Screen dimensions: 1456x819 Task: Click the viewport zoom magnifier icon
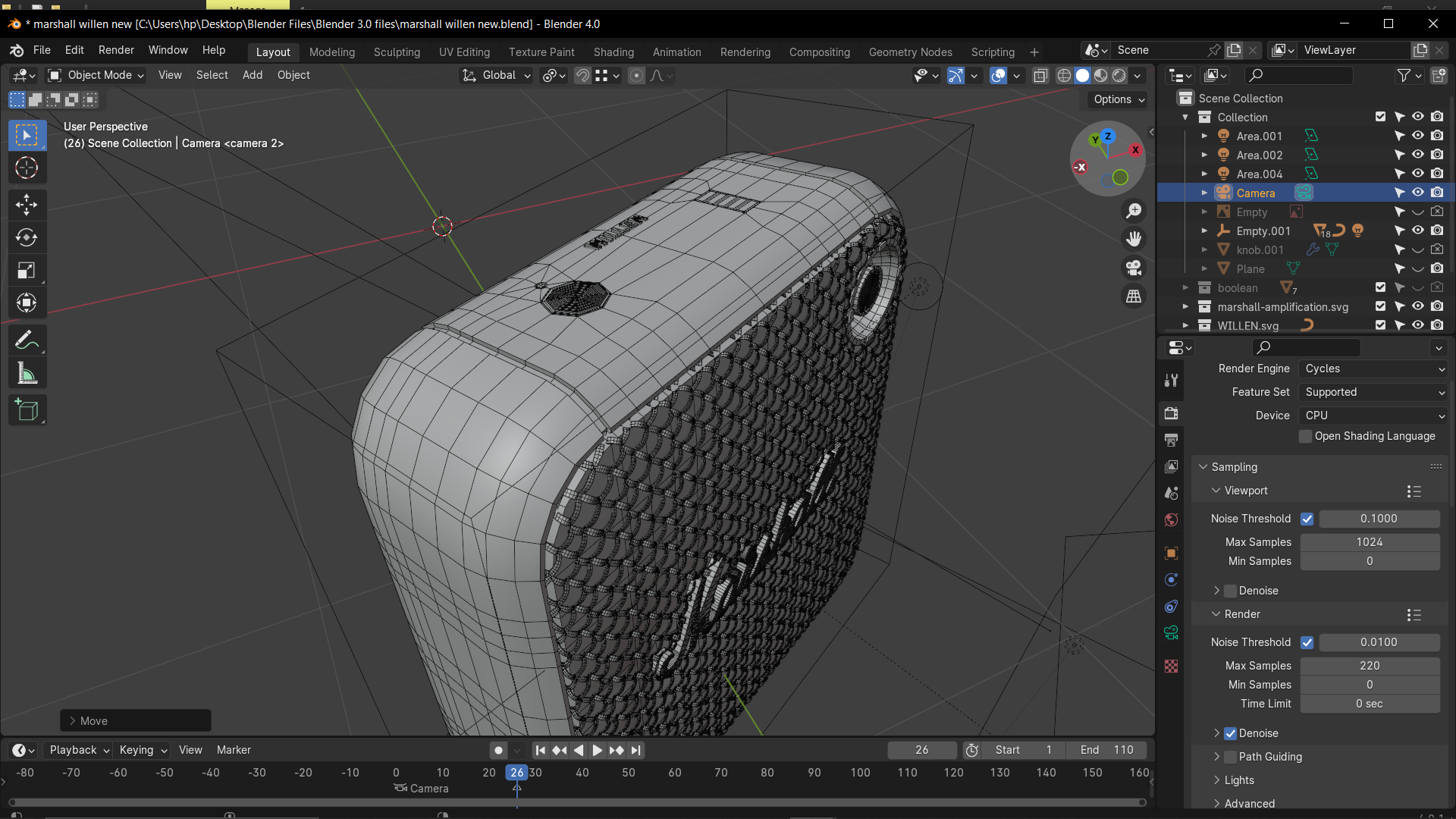[x=1134, y=210]
